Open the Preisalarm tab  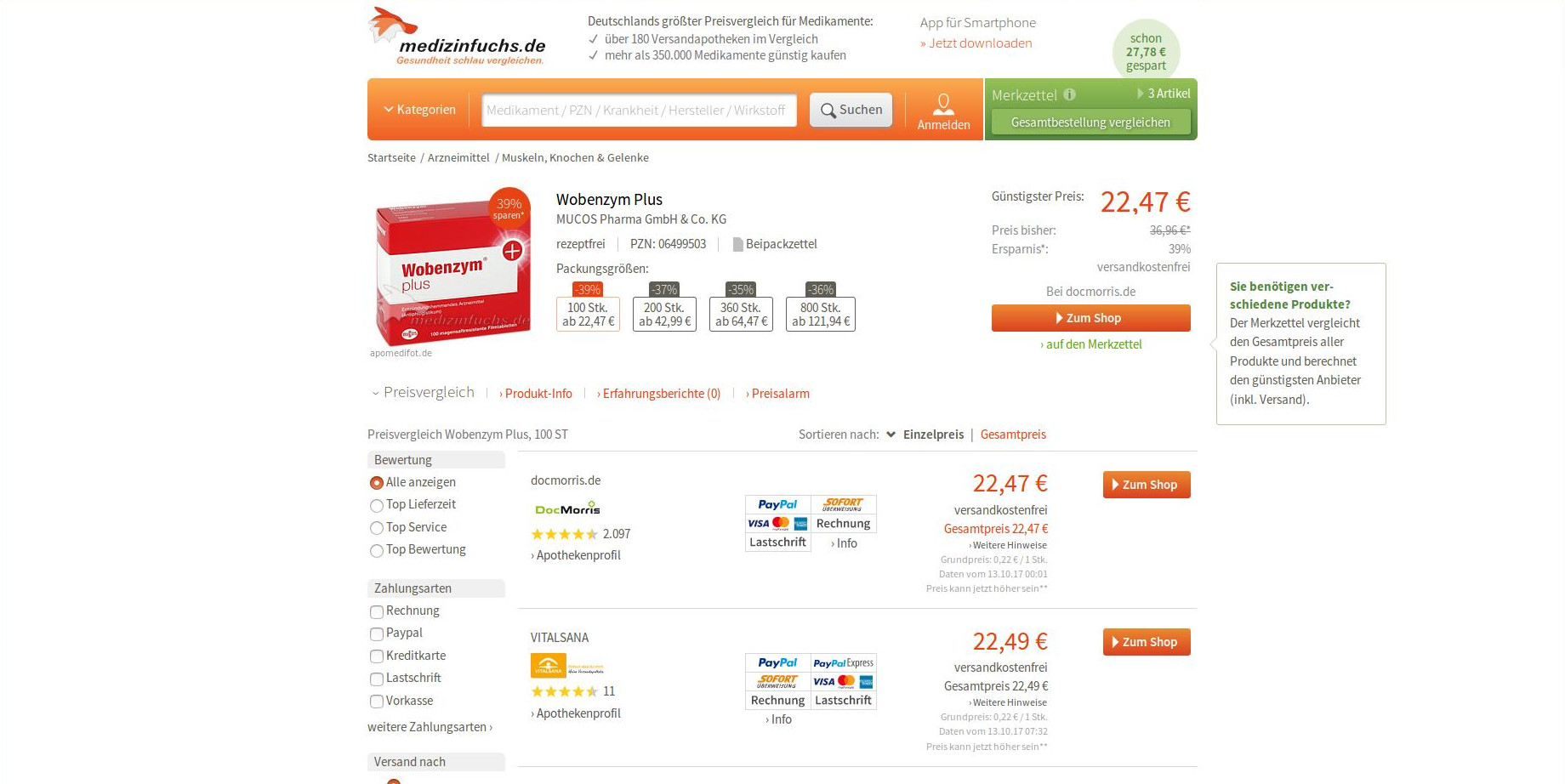(777, 394)
